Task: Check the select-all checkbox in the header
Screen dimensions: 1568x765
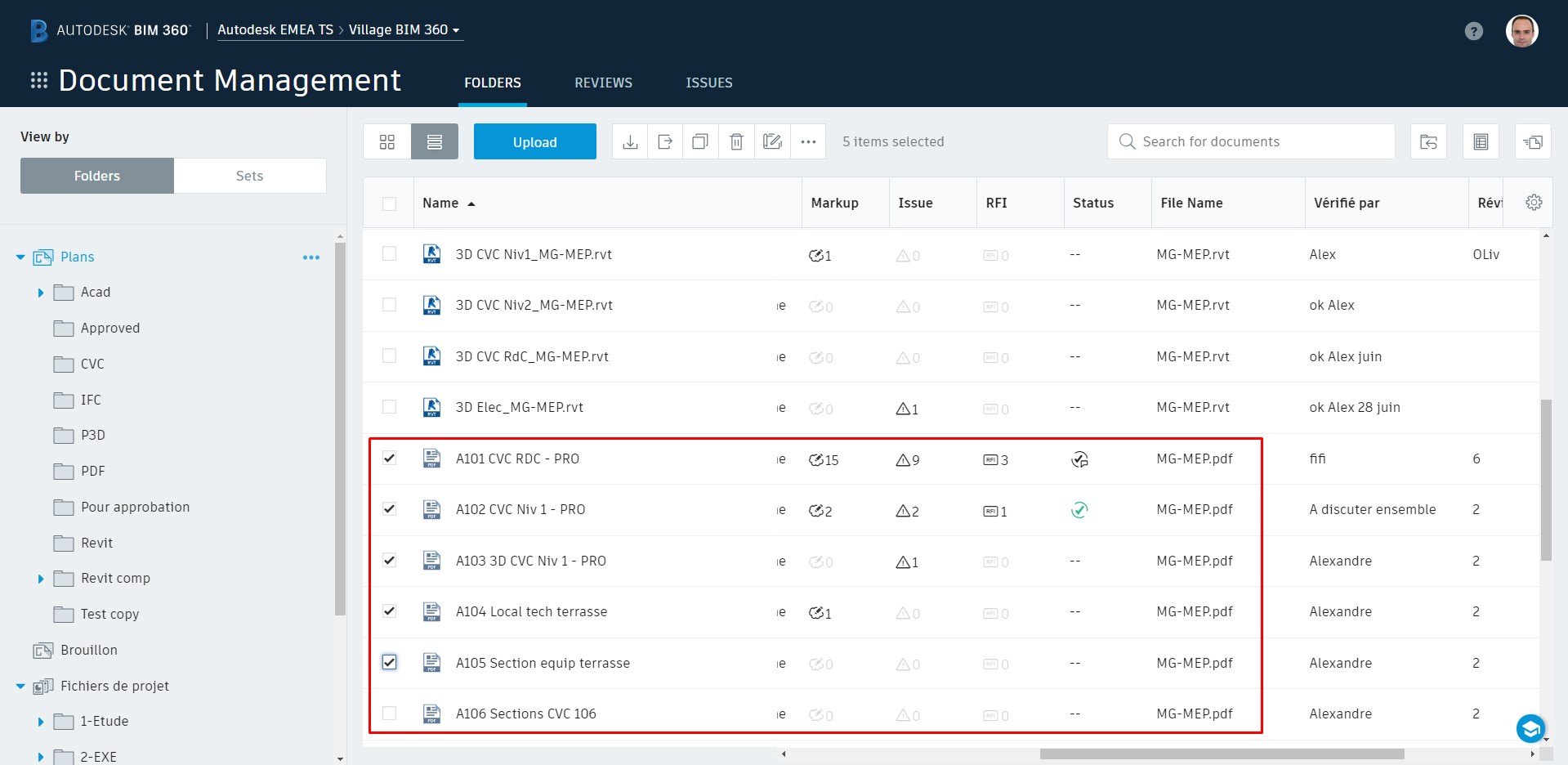Action: (389, 203)
